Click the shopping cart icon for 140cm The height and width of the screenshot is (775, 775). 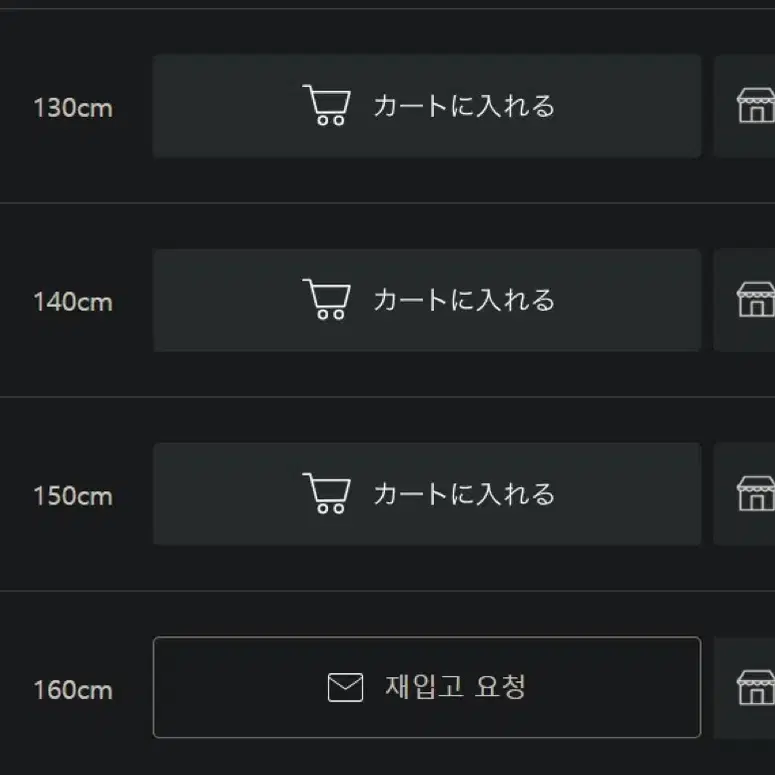click(327, 299)
